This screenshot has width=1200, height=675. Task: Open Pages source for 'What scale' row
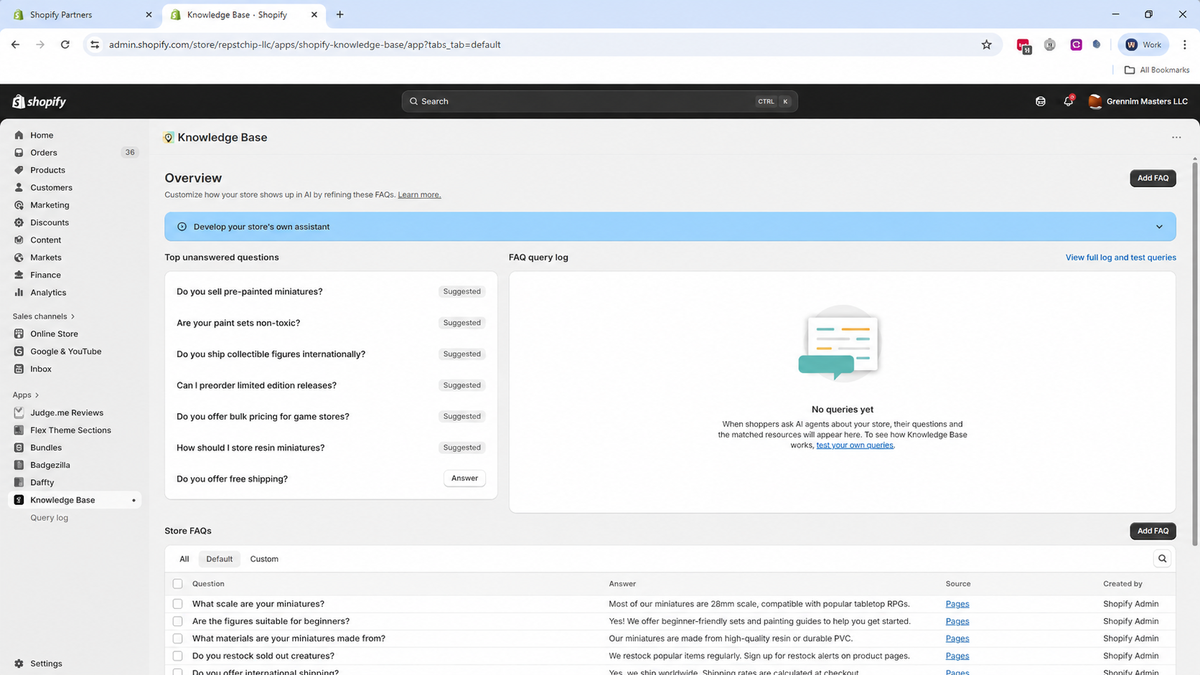click(957, 604)
